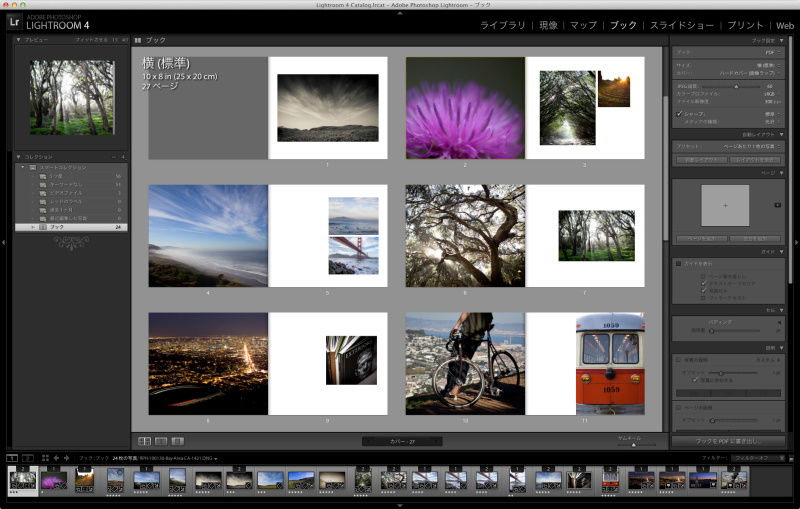The width and height of the screenshot is (800, 509).
Task: Hide left panel with edge arrow
Action: coord(4,242)
